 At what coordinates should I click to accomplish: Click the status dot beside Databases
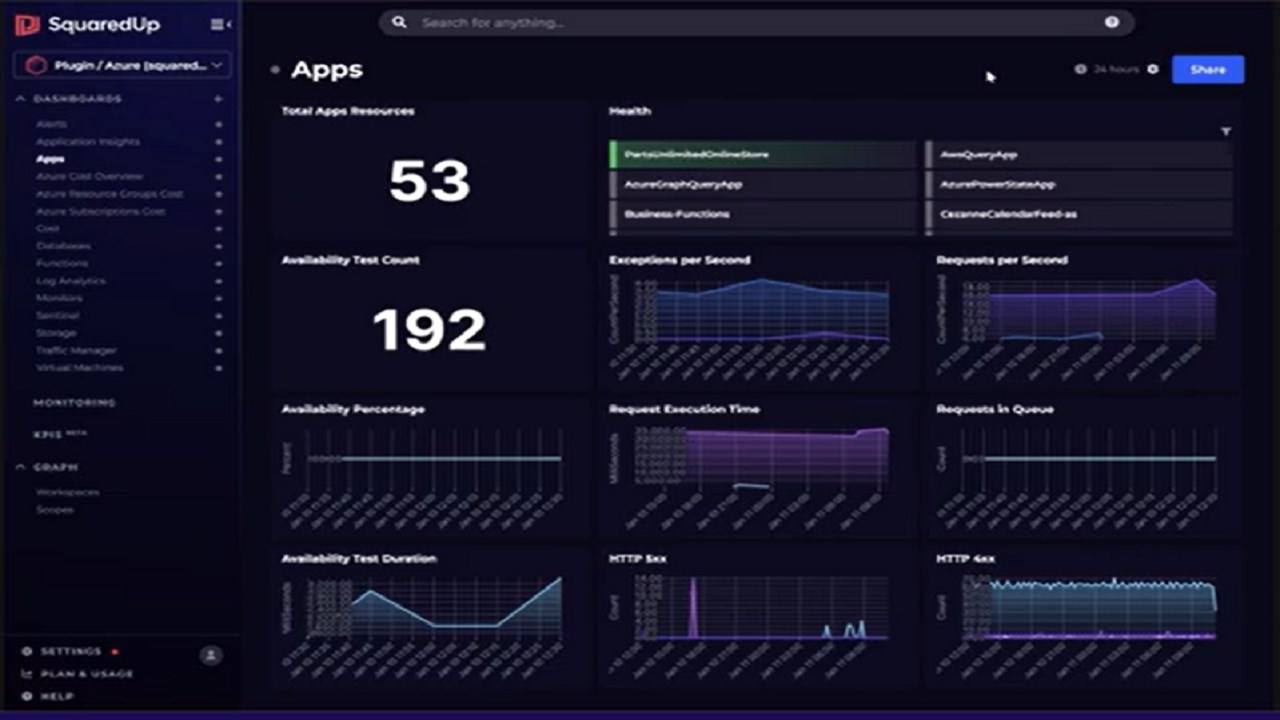(x=218, y=246)
